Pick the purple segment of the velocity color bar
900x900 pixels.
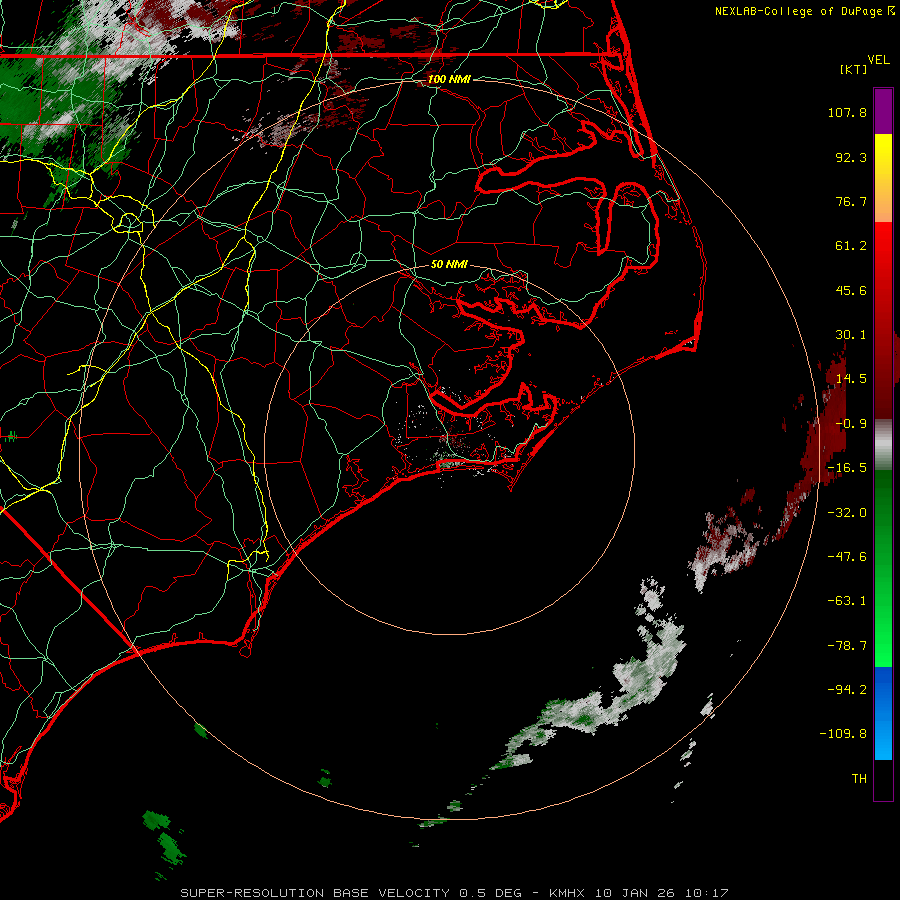(x=883, y=111)
